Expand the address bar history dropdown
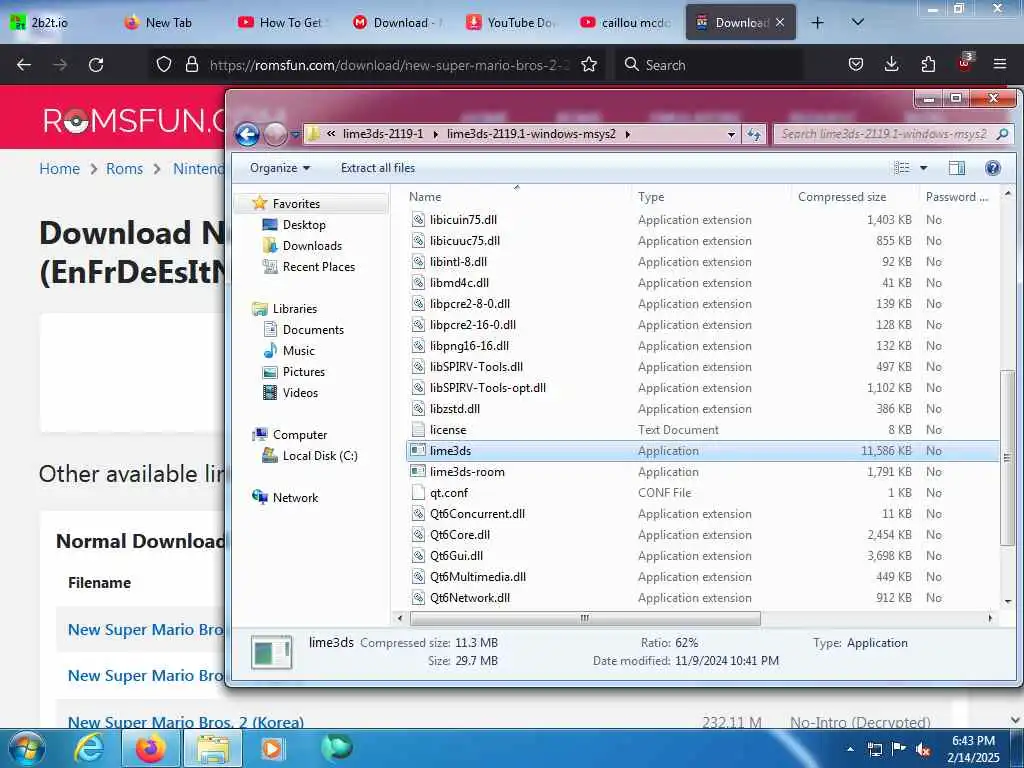The image size is (1024, 768). coord(731,135)
